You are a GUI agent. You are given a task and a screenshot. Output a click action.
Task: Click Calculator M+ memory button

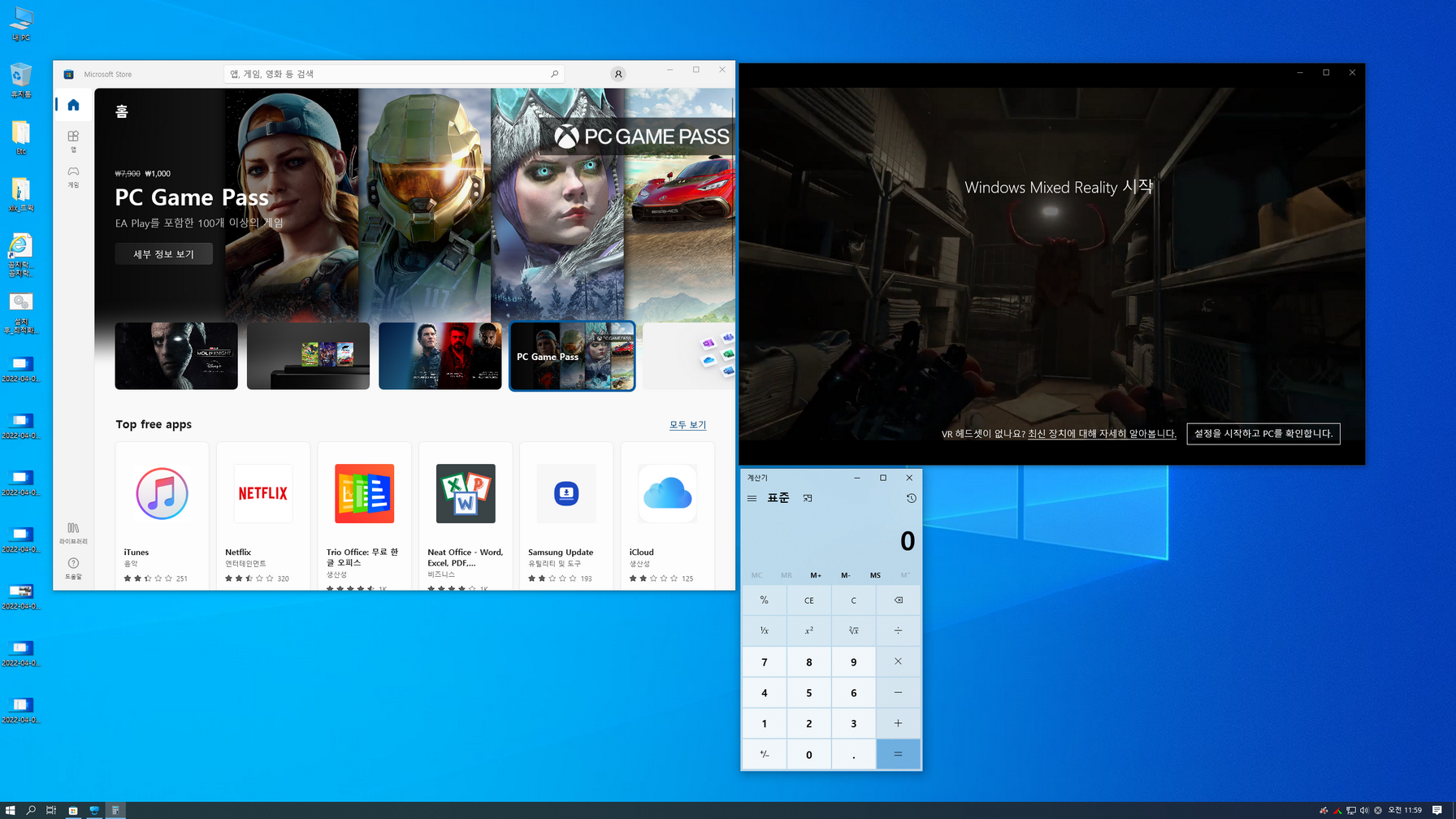pos(816,575)
